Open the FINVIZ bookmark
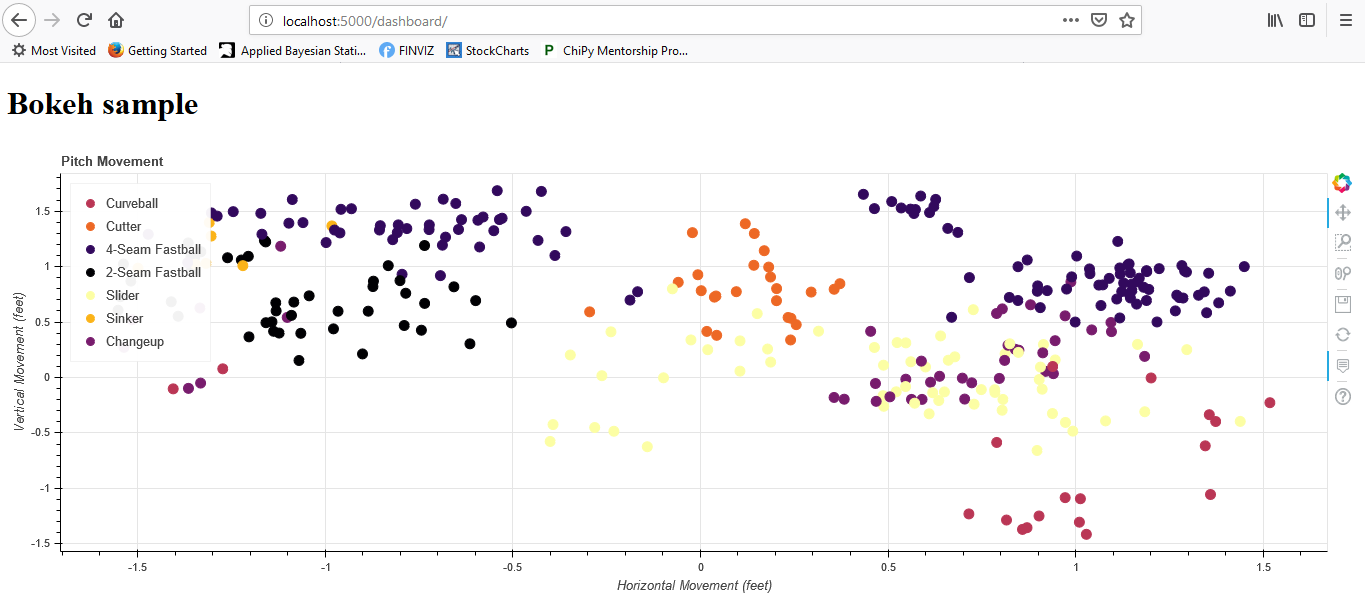This screenshot has width=1365, height=605. tap(406, 50)
